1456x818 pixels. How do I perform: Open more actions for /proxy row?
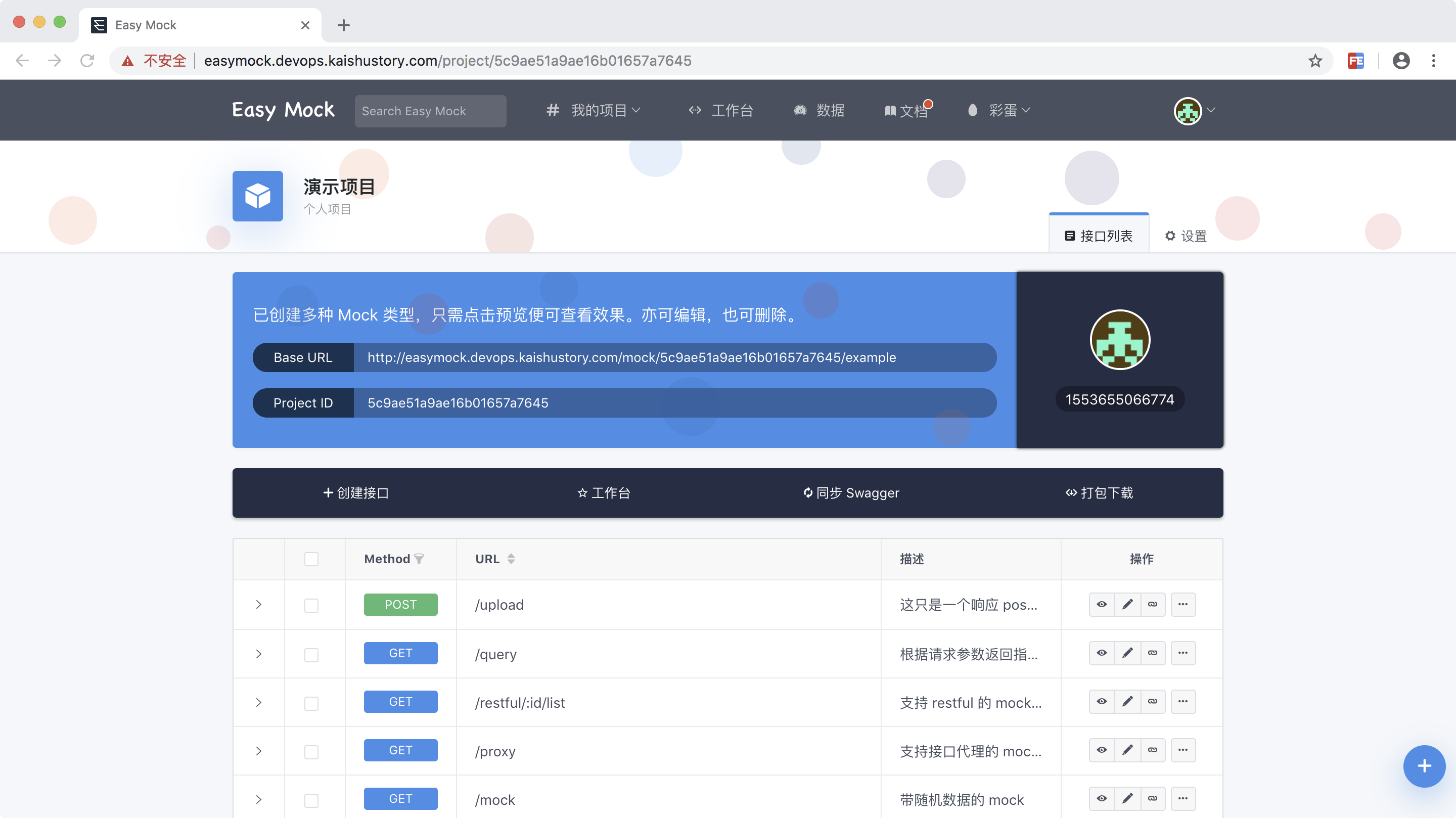[x=1183, y=750]
